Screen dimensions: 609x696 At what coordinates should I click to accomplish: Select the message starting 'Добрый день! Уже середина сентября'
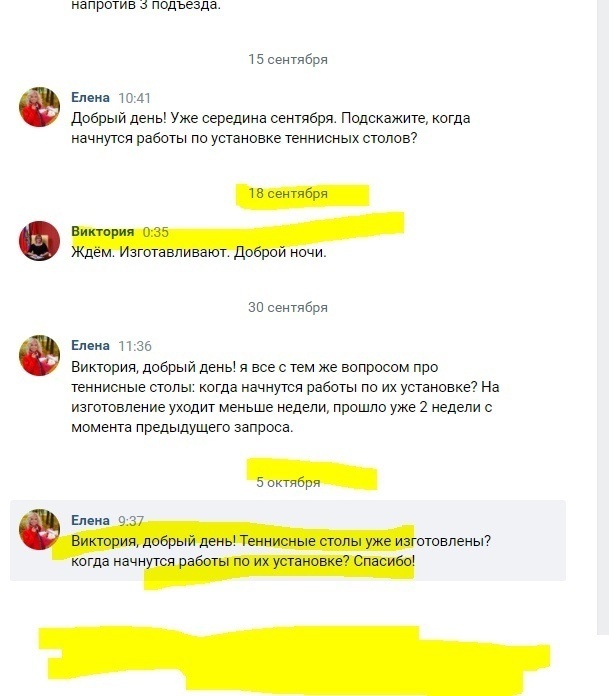pyautogui.click(x=271, y=128)
